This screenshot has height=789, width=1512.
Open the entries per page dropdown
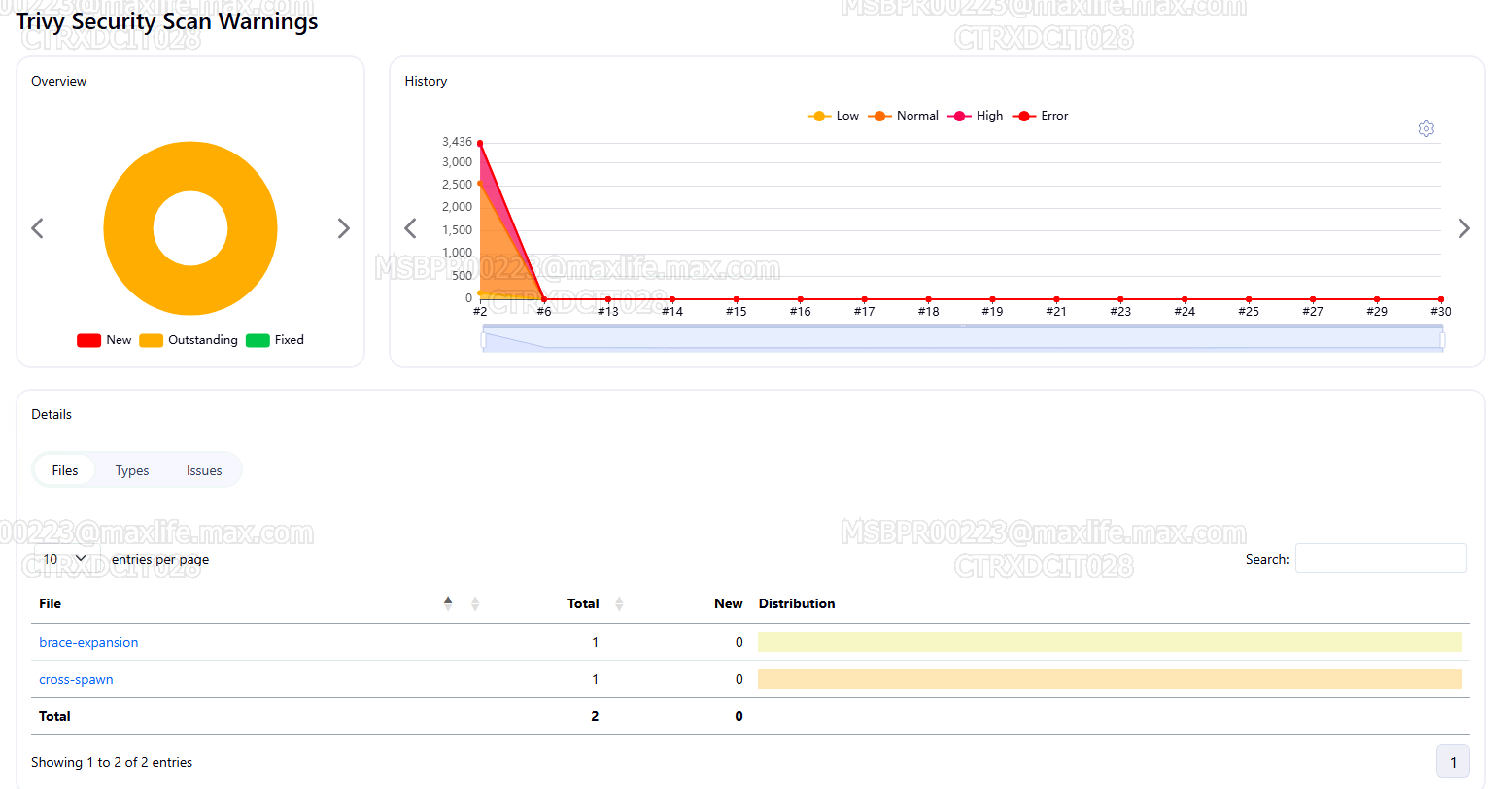63,558
